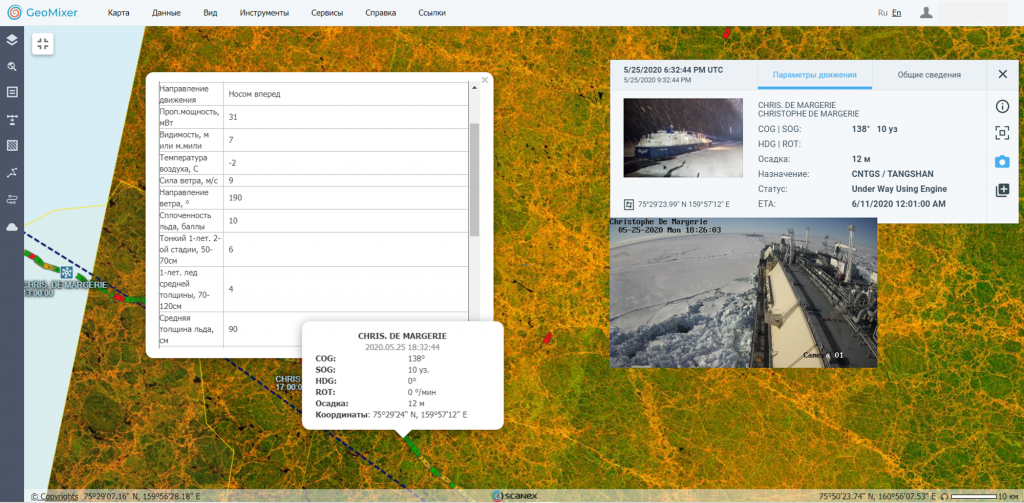
Task: Click the ice table vertical scrollbar
Action: (475, 180)
